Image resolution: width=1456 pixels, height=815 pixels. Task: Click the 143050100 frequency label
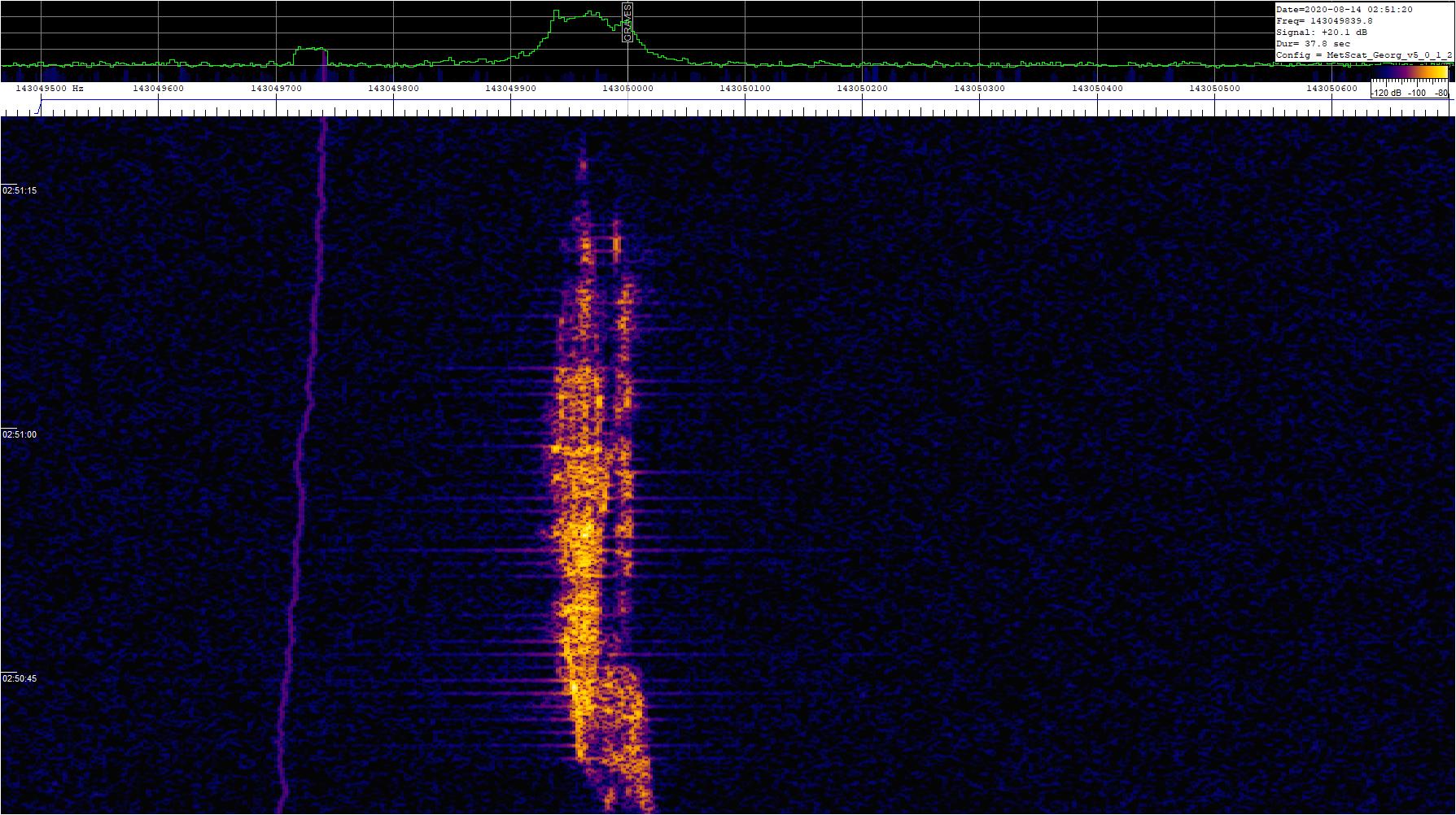pos(745,88)
